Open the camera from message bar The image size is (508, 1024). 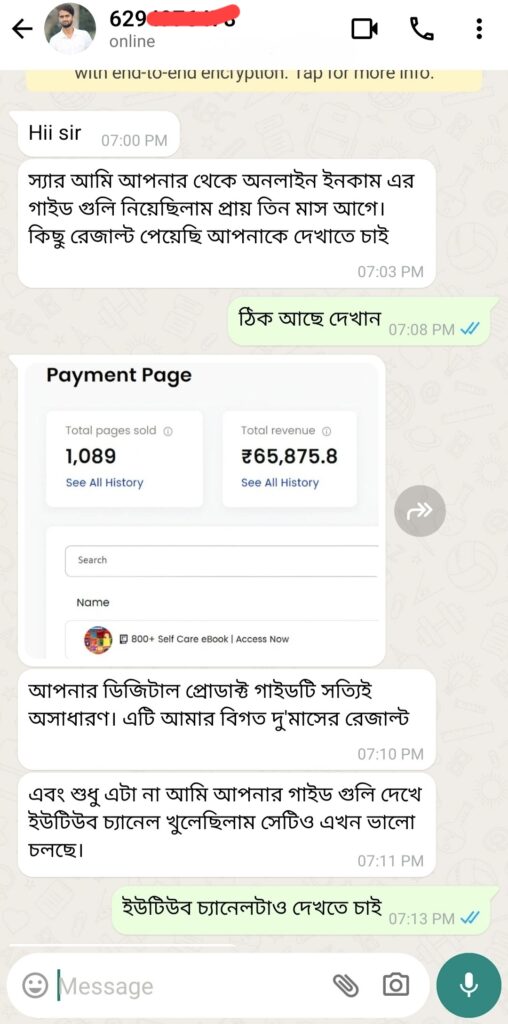[396, 984]
